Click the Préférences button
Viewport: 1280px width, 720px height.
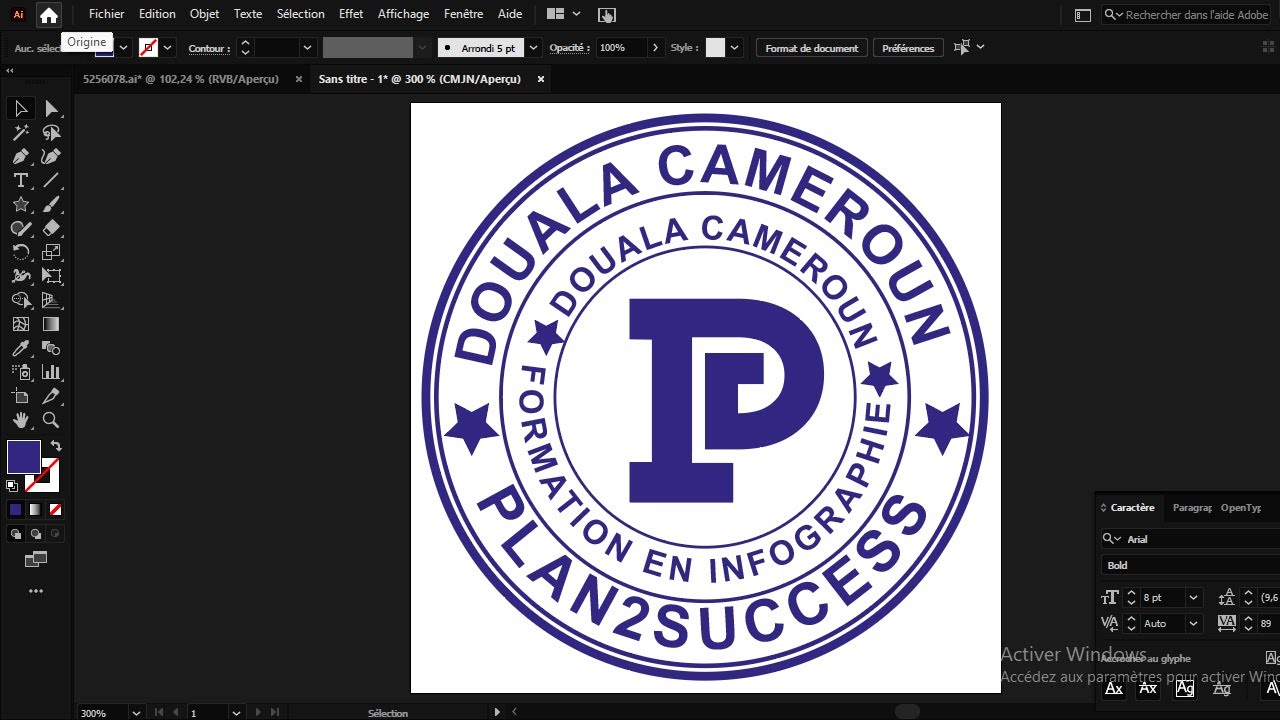click(908, 48)
